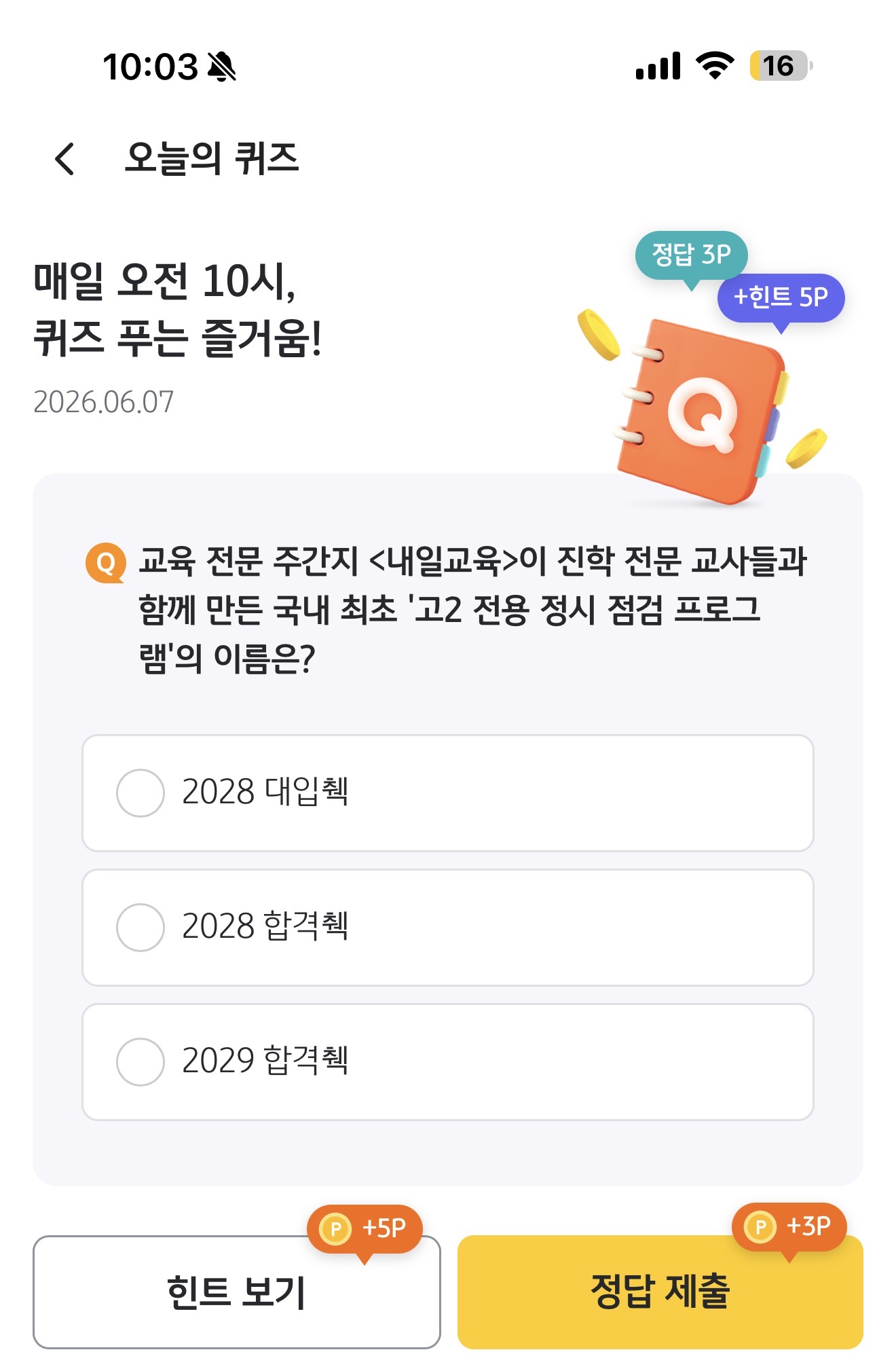Image resolution: width=896 pixels, height=1369 pixels.
Task: Tap the +3P coin badge
Action: (x=789, y=1227)
